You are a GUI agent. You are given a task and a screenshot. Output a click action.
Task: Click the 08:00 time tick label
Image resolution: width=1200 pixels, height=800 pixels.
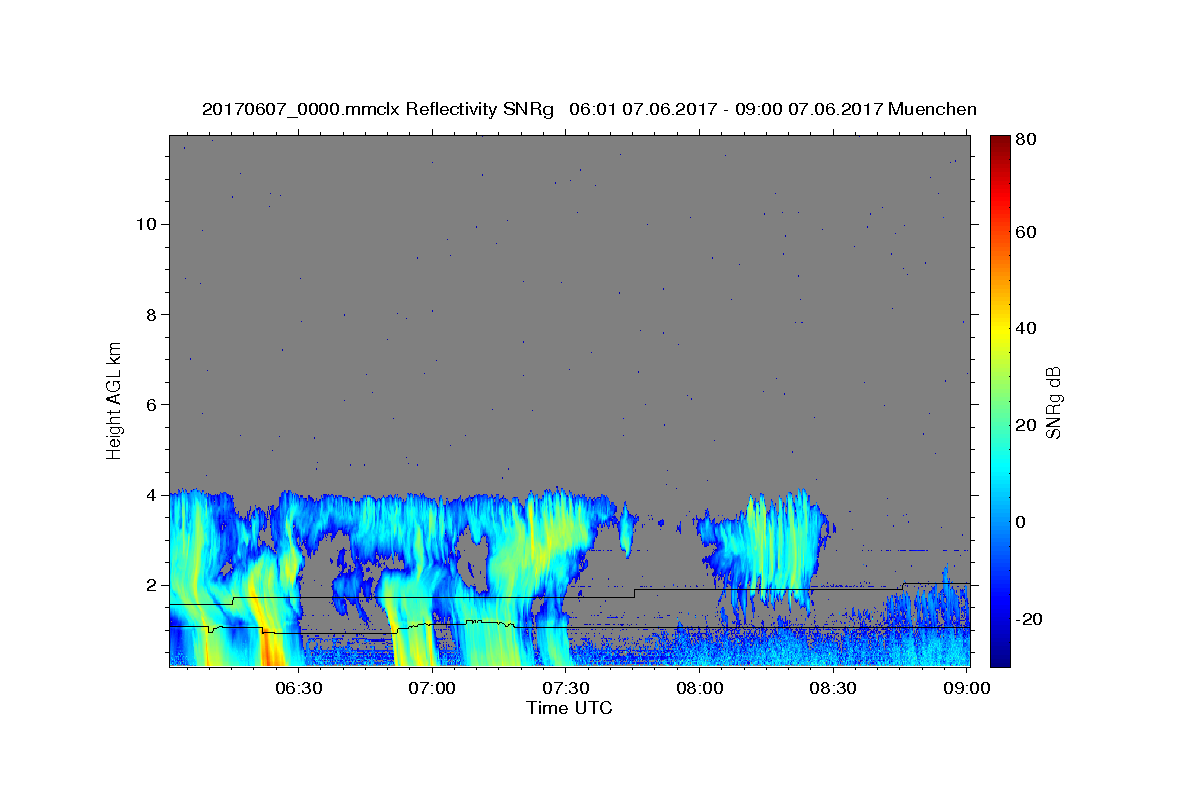(x=700, y=688)
